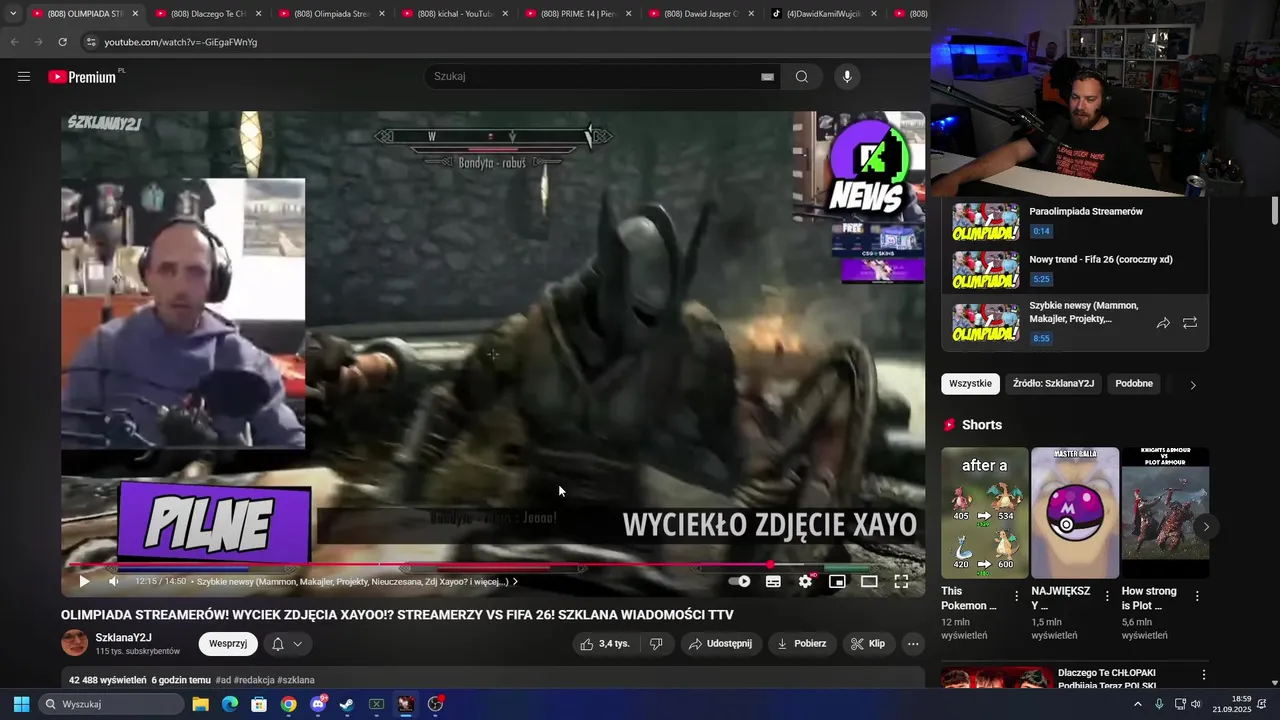Open more actions three-dot menu under video
Viewport: 1280px width, 720px height.
(913, 644)
